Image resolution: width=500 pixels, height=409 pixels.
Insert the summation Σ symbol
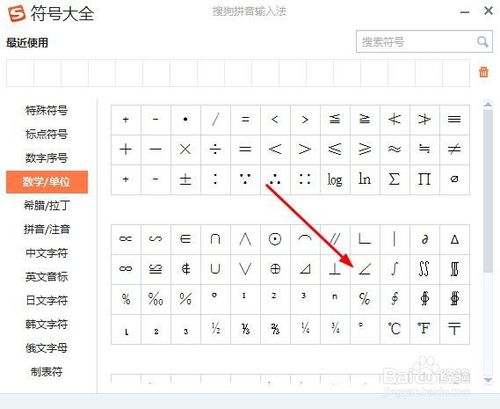click(395, 179)
